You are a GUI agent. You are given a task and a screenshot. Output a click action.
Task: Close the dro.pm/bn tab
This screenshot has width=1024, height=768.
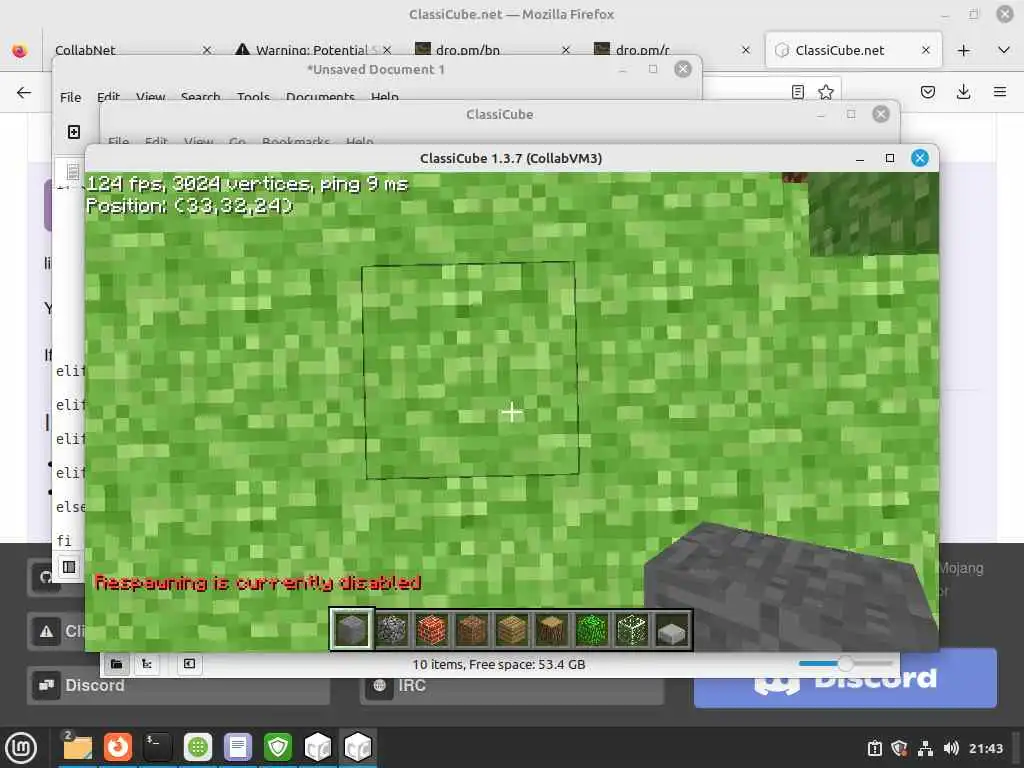[x=566, y=50]
